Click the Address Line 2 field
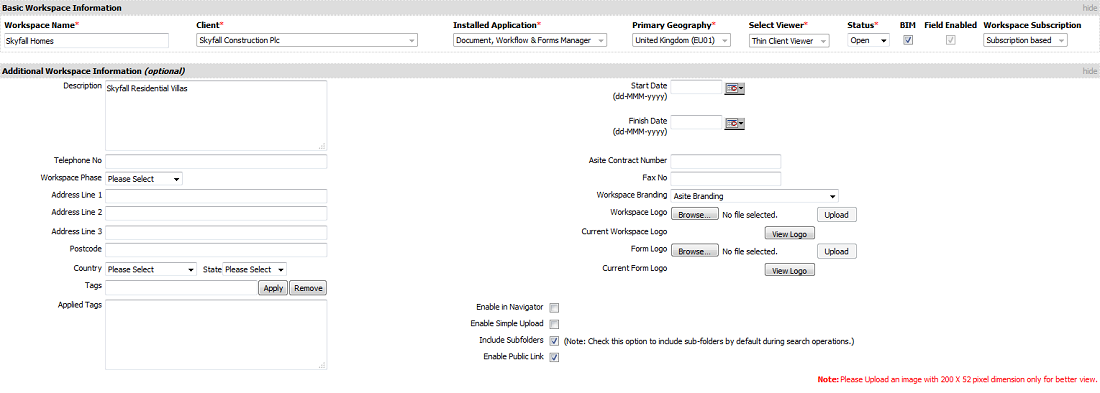This screenshot has height=393, width=1100. [216, 213]
